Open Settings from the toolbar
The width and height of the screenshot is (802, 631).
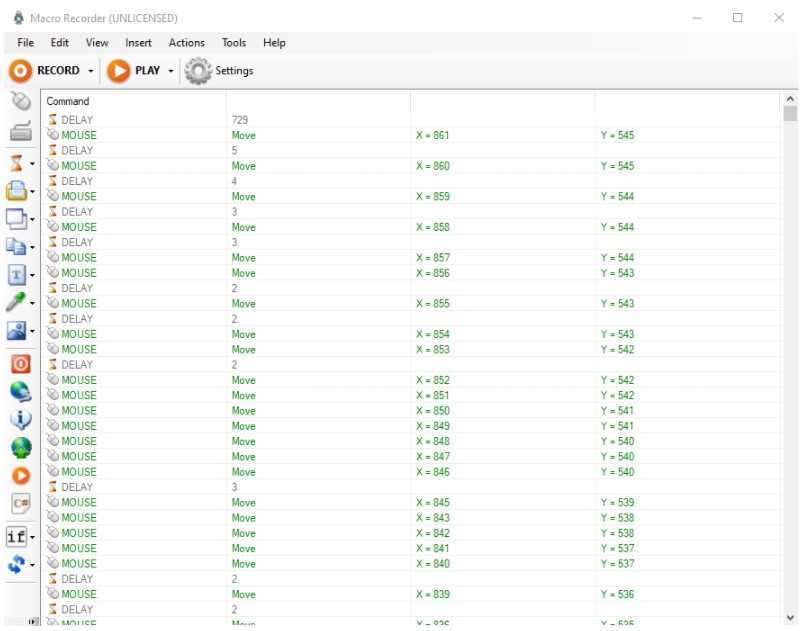coord(220,71)
